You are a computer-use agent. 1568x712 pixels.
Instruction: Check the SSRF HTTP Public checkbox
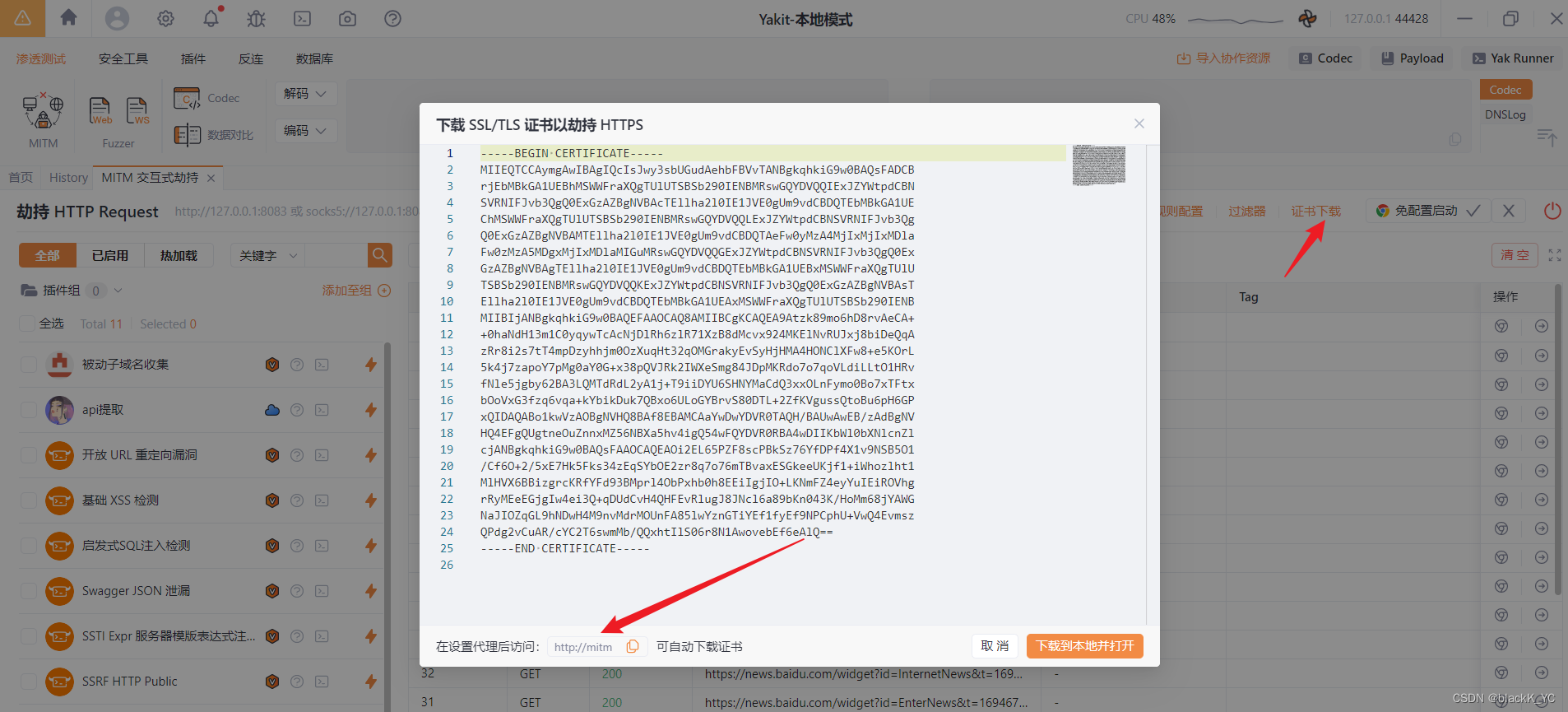[x=29, y=682]
